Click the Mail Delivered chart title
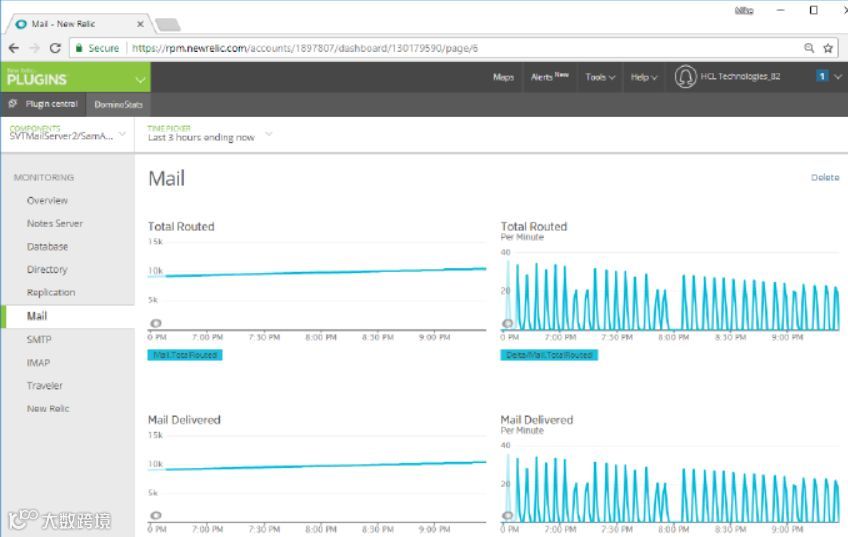Screen dimensions: 848x537 click(184, 420)
